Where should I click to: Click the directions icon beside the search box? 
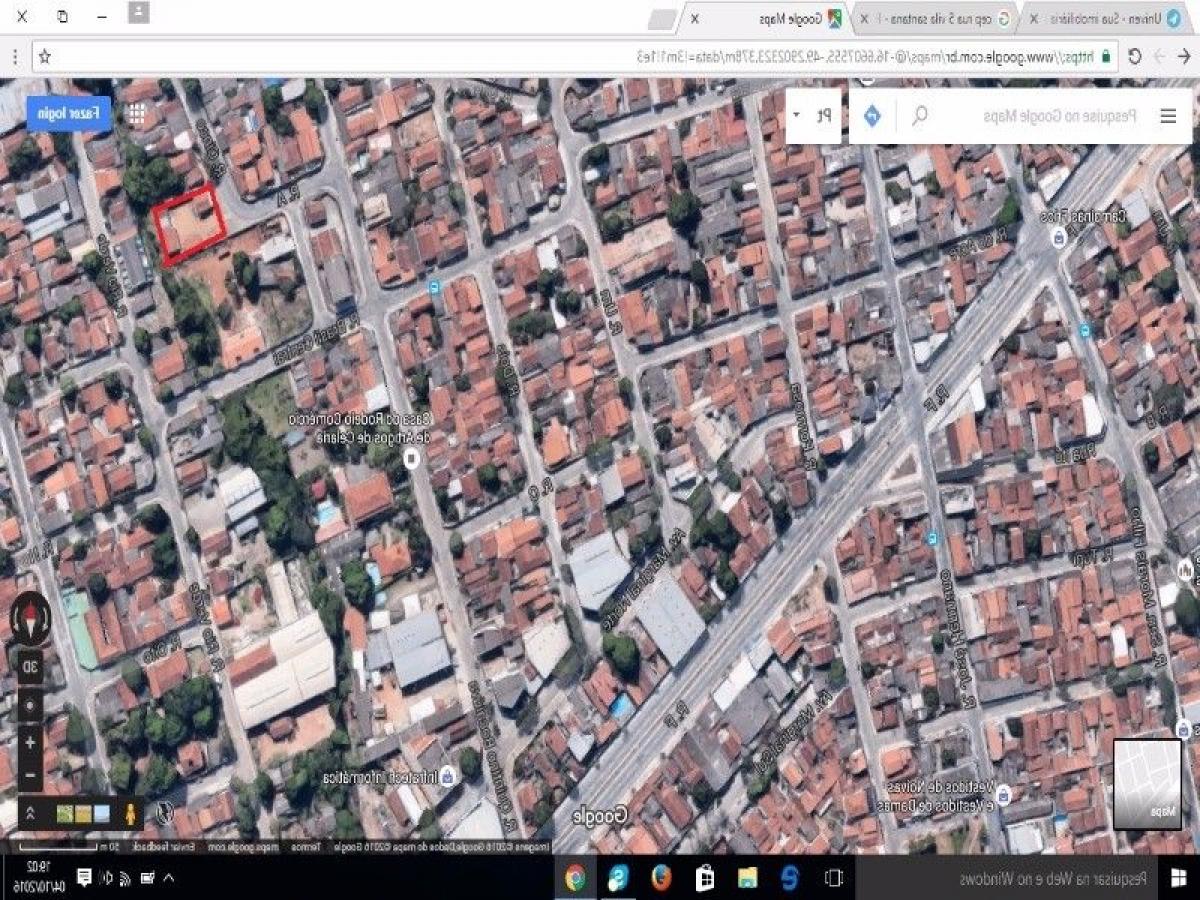(x=872, y=115)
